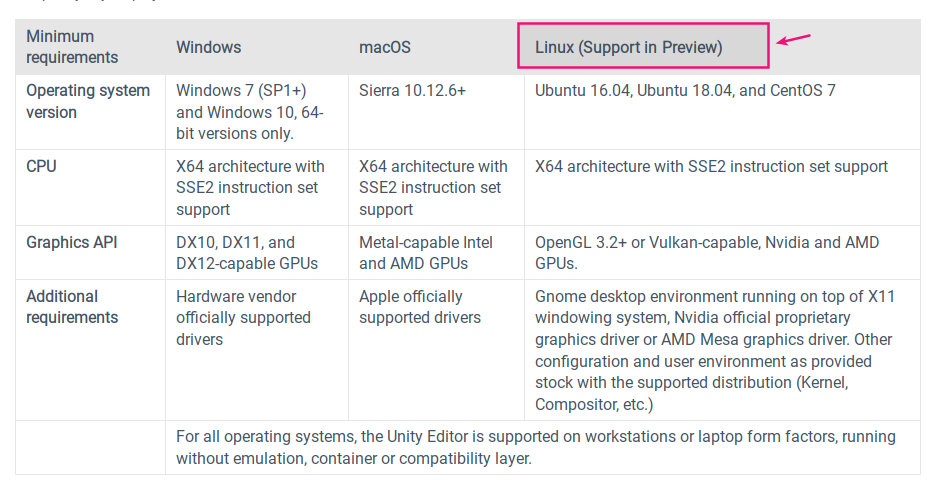Click the "Minimum requirements" header cell
This screenshot has width=937, height=492.
click(72, 47)
